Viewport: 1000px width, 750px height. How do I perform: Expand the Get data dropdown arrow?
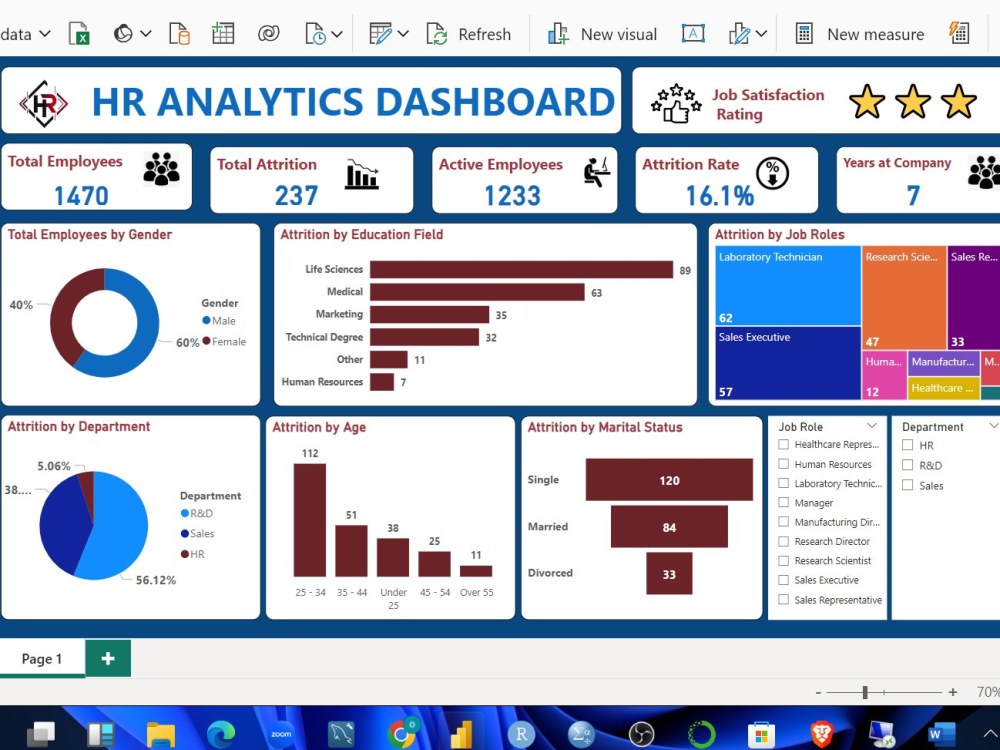[46, 33]
